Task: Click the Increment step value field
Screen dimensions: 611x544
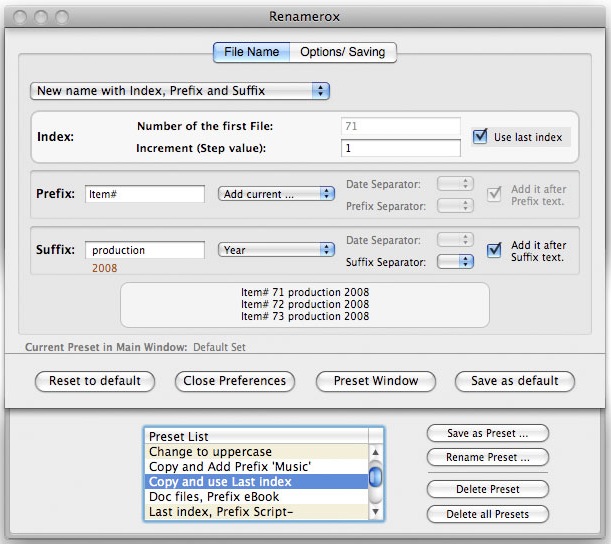Action: [x=400, y=148]
